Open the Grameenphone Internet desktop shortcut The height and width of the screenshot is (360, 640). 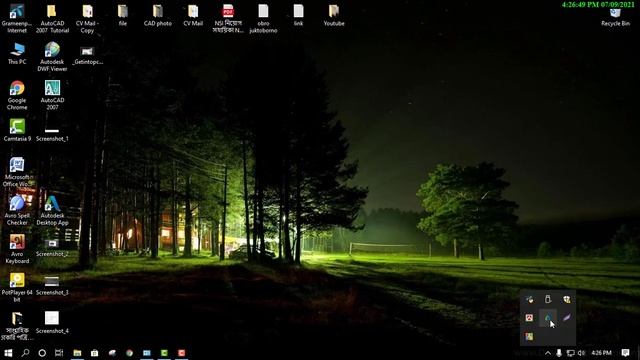click(x=17, y=18)
